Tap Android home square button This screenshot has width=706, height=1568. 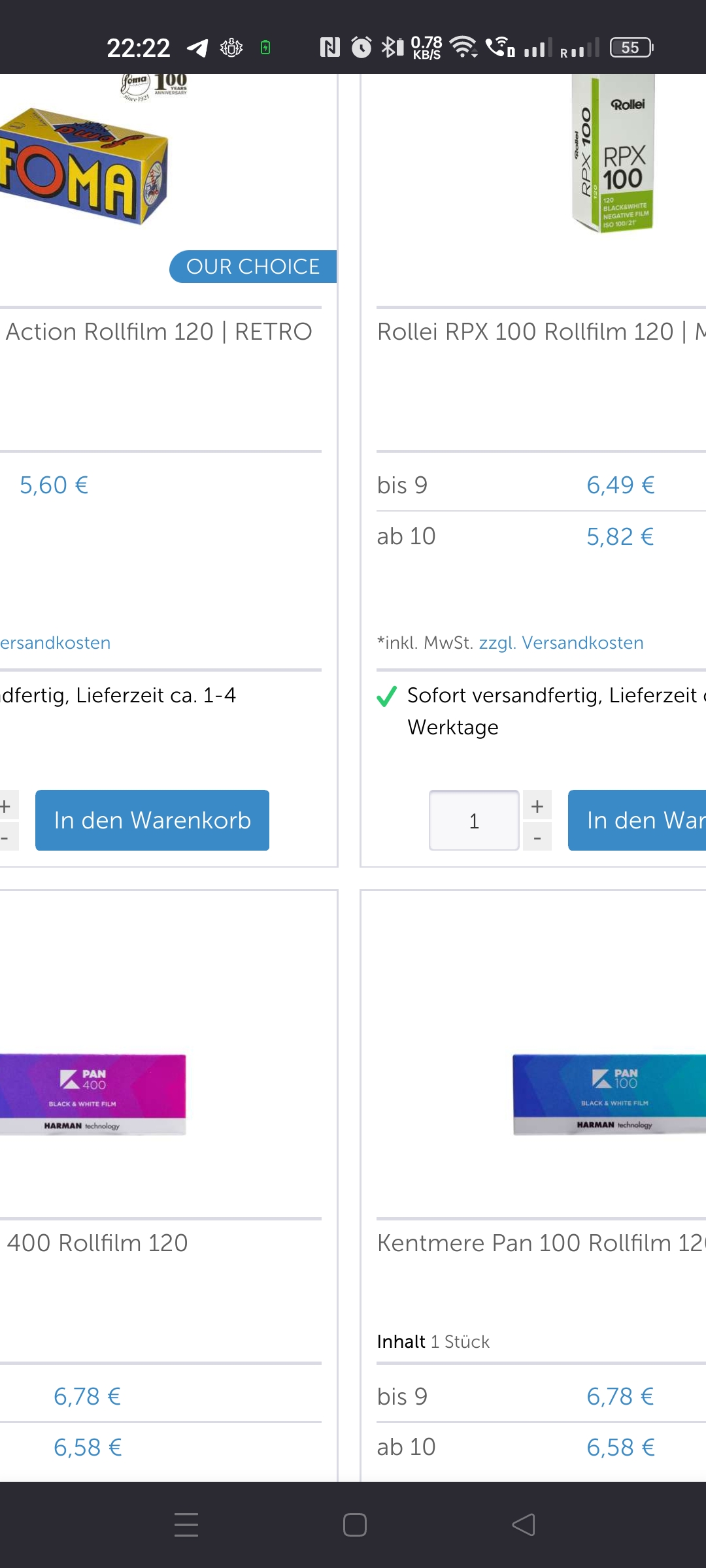354,1525
